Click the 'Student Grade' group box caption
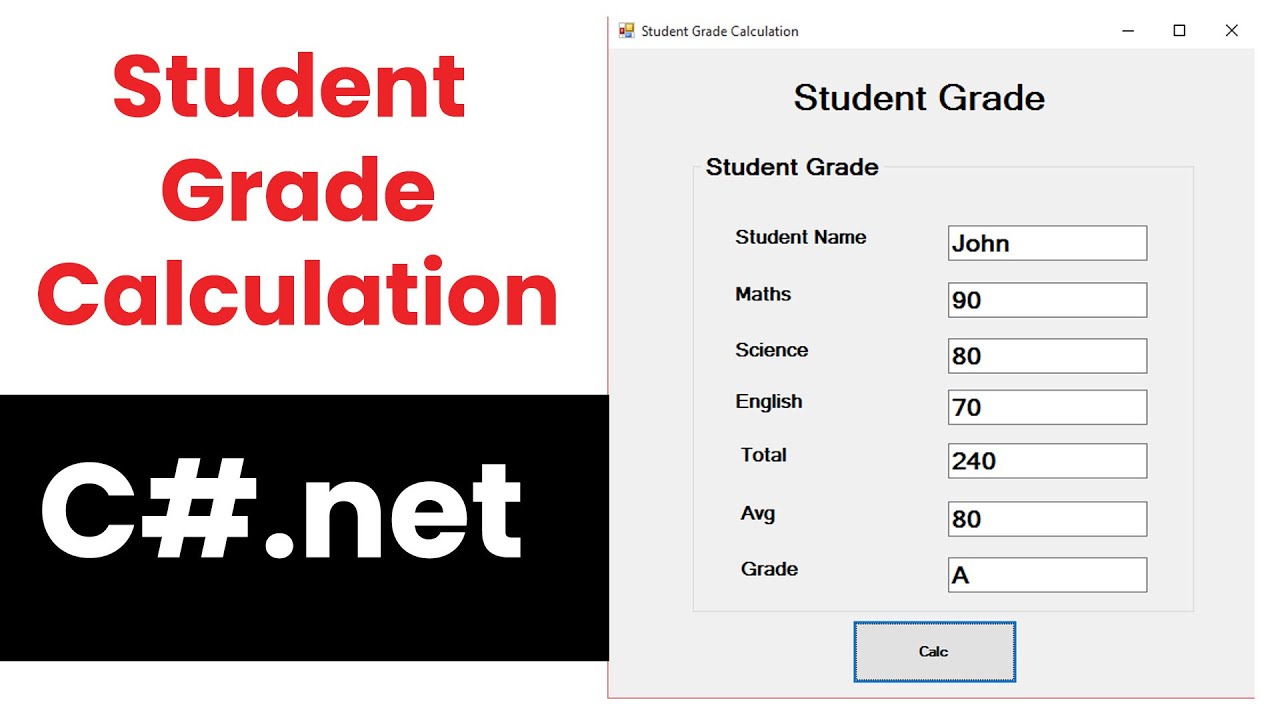 coord(792,167)
